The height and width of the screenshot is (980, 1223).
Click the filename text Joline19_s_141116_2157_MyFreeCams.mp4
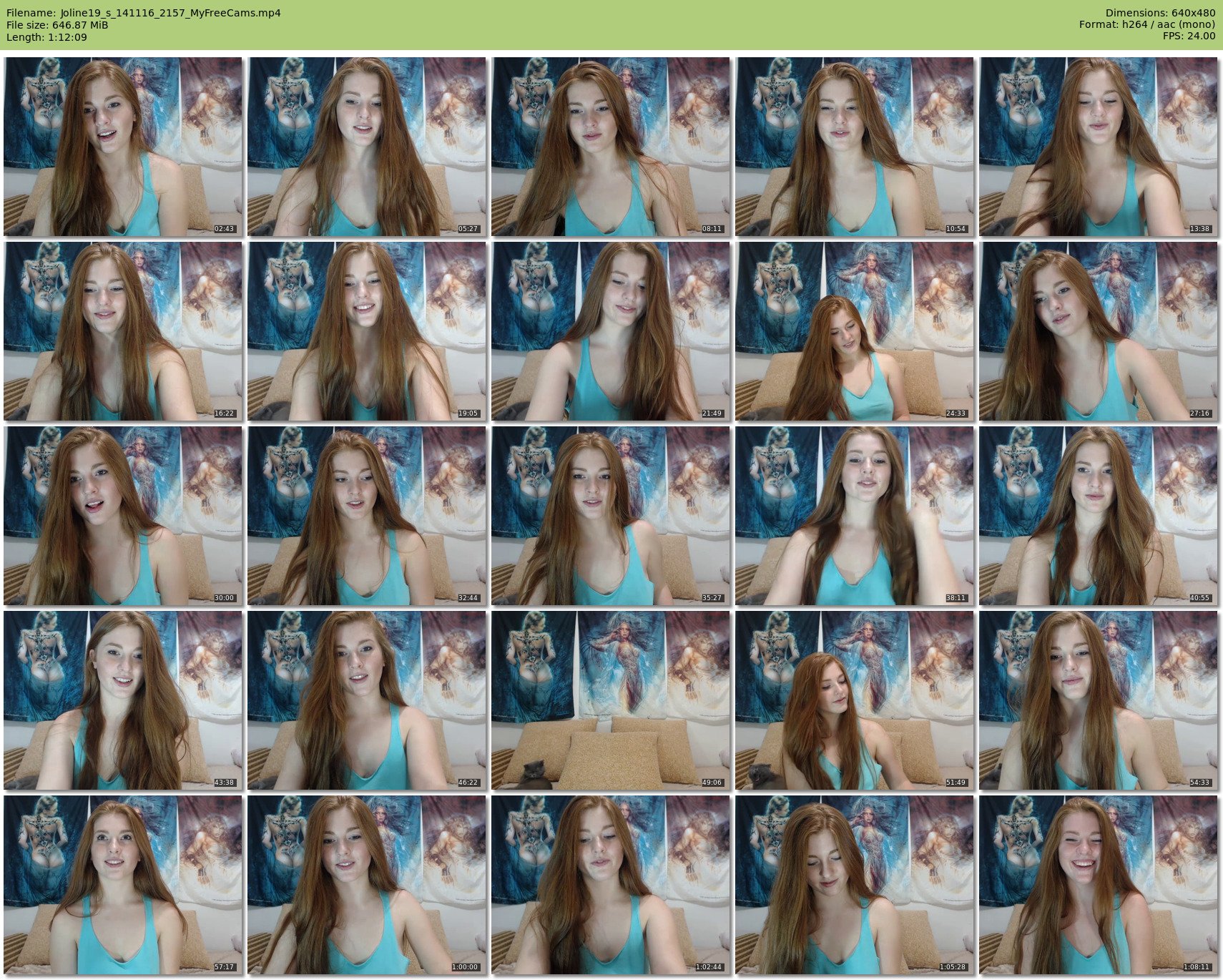(x=171, y=13)
